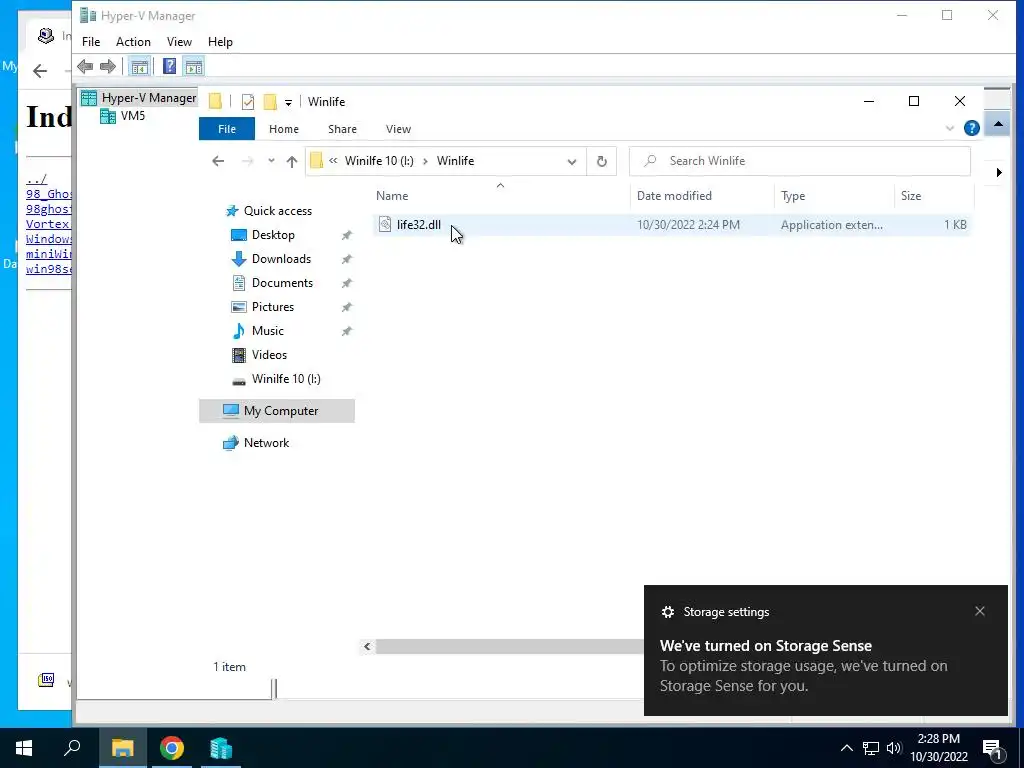This screenshot has width=1024, height=768.
Task: Click Winilfe 10 (I:) breadcrumb in address bar
Action: point(379,161)
